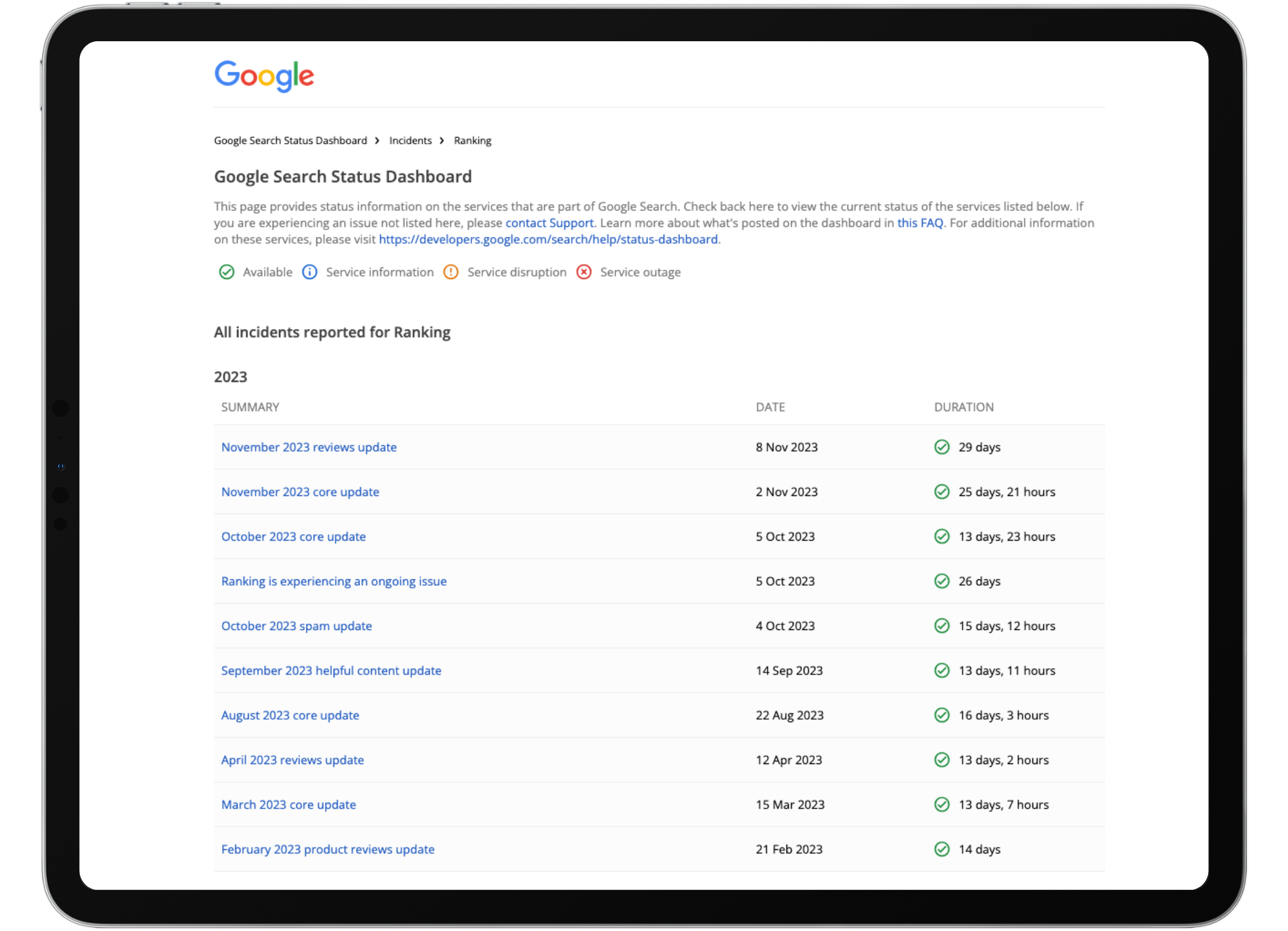Image resolution: width=1288 pixels, height=931 pixels.
Task: Click the DURATION column header
Action: coord(964,407)
